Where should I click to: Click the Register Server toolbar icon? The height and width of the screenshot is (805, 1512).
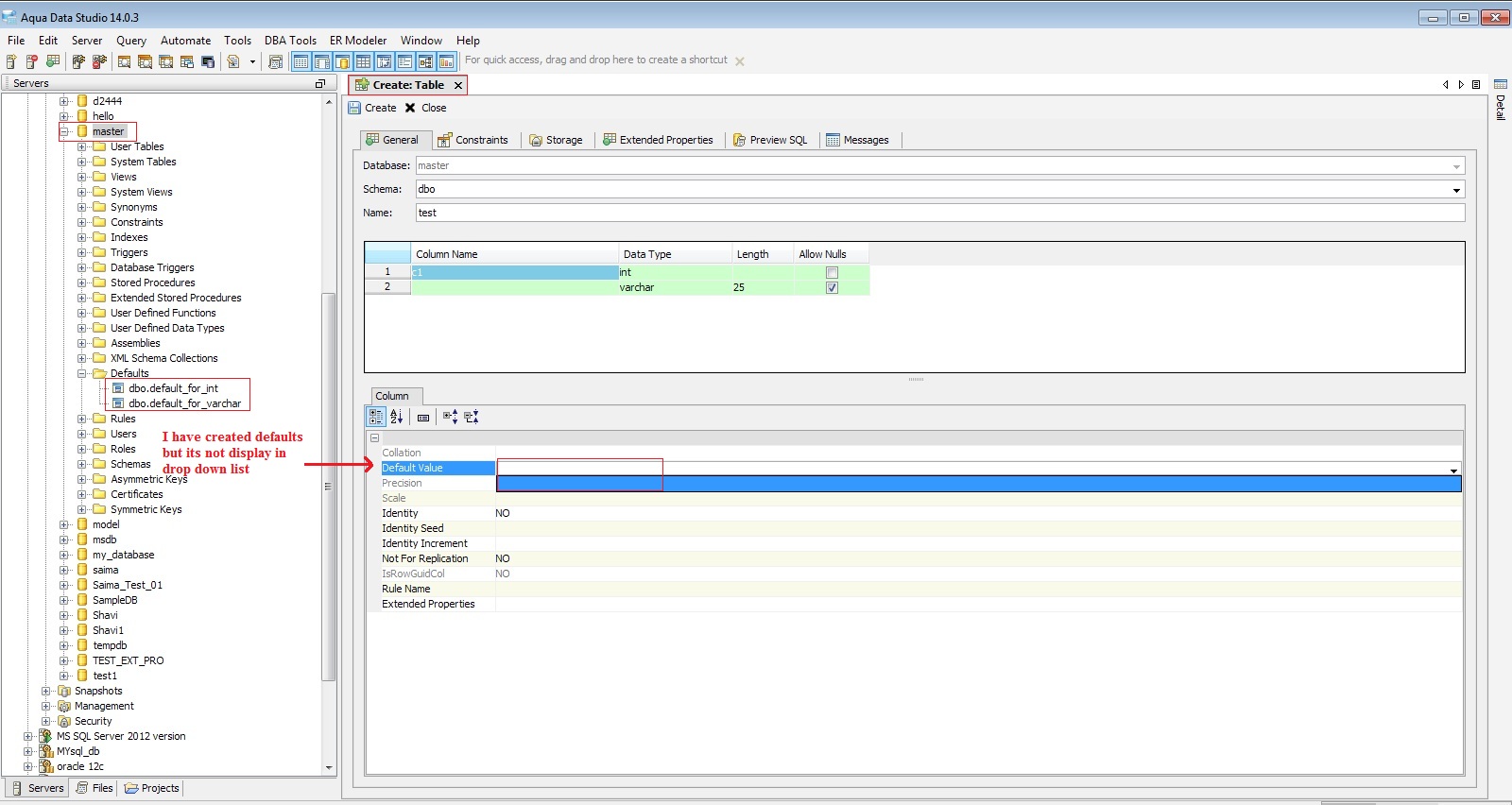(11, 61)
